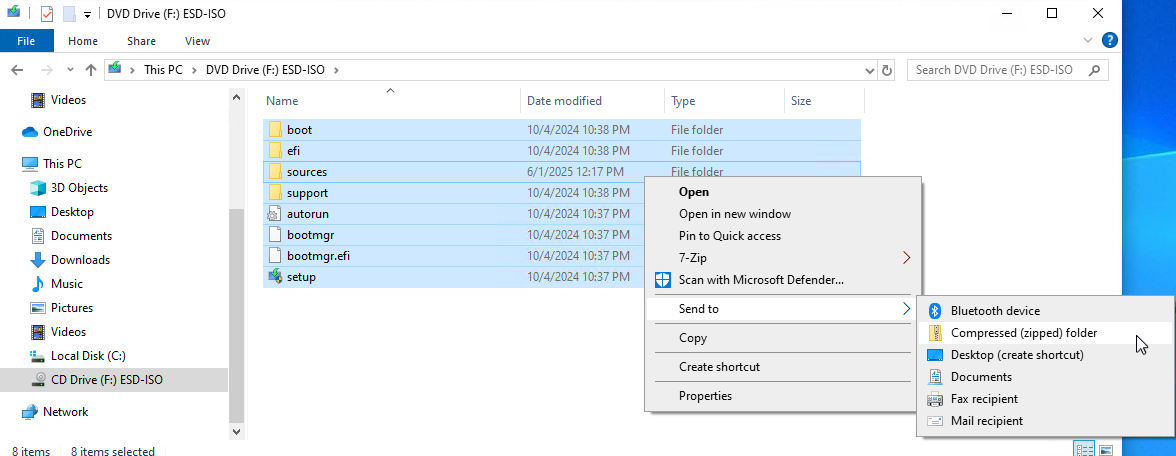Switch to Details view layout icon

point(1084,450)
